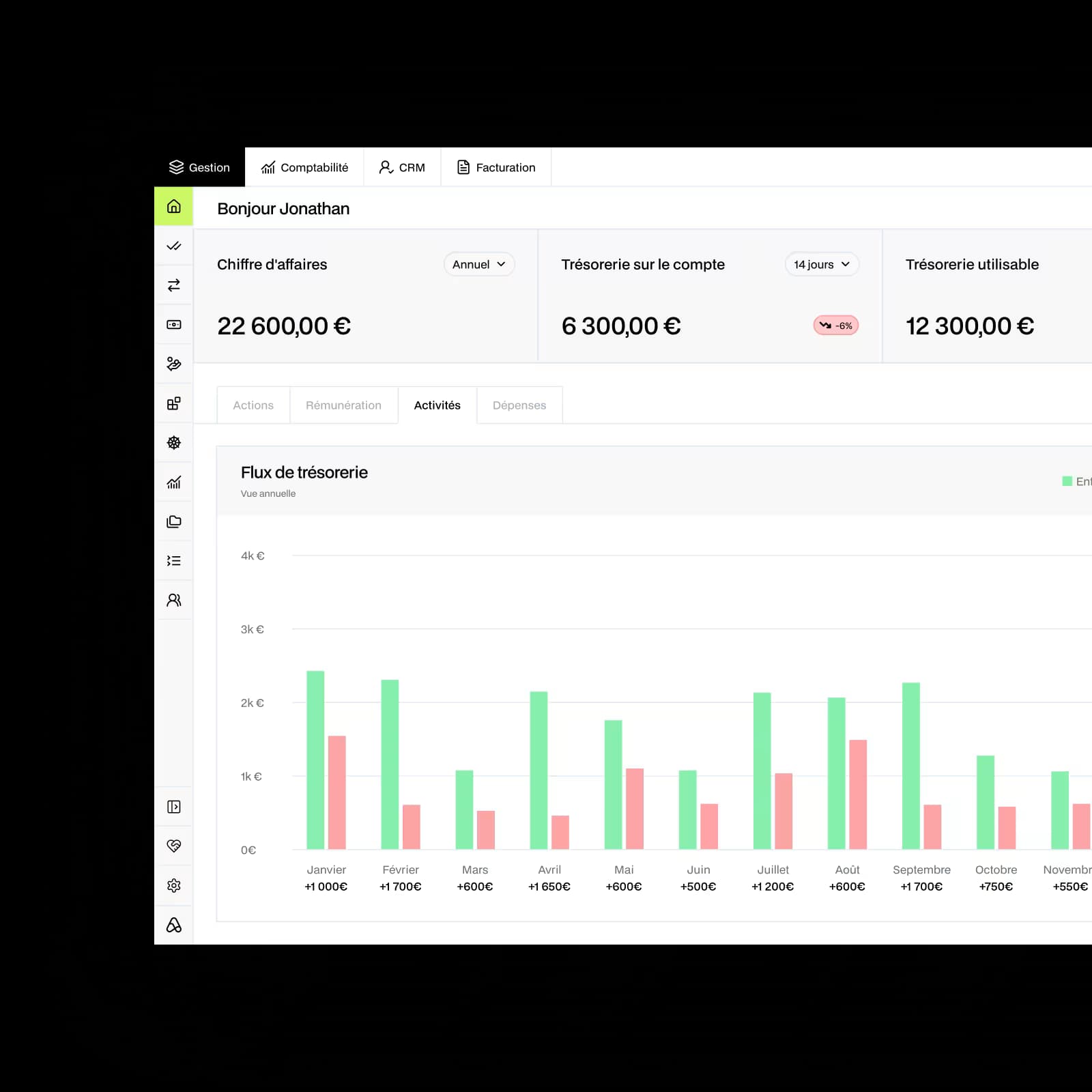Click the hand with coins sidebar icon

(x=174, y=364)
